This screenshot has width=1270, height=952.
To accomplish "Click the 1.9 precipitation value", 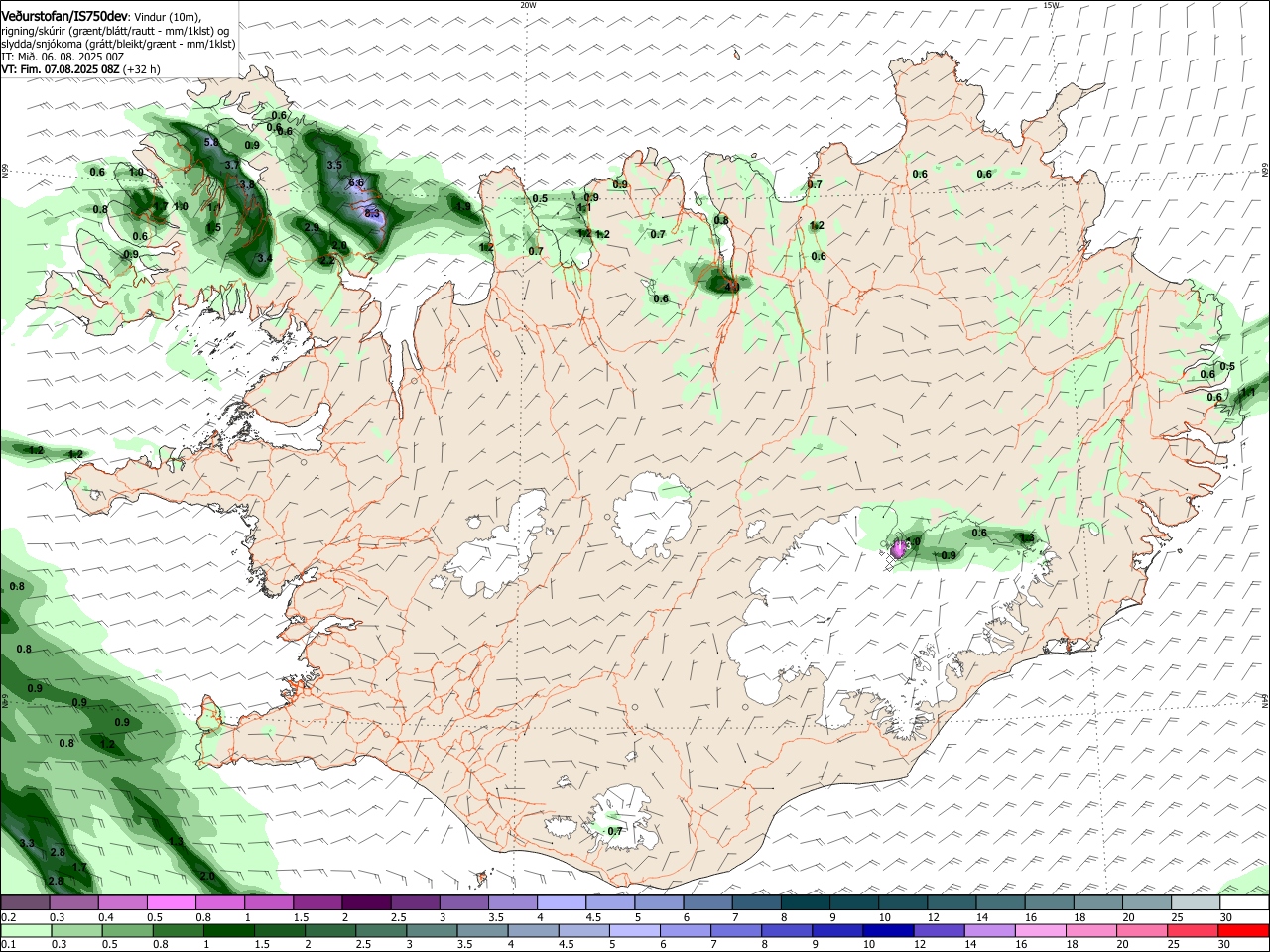I will tap(463, 206).
